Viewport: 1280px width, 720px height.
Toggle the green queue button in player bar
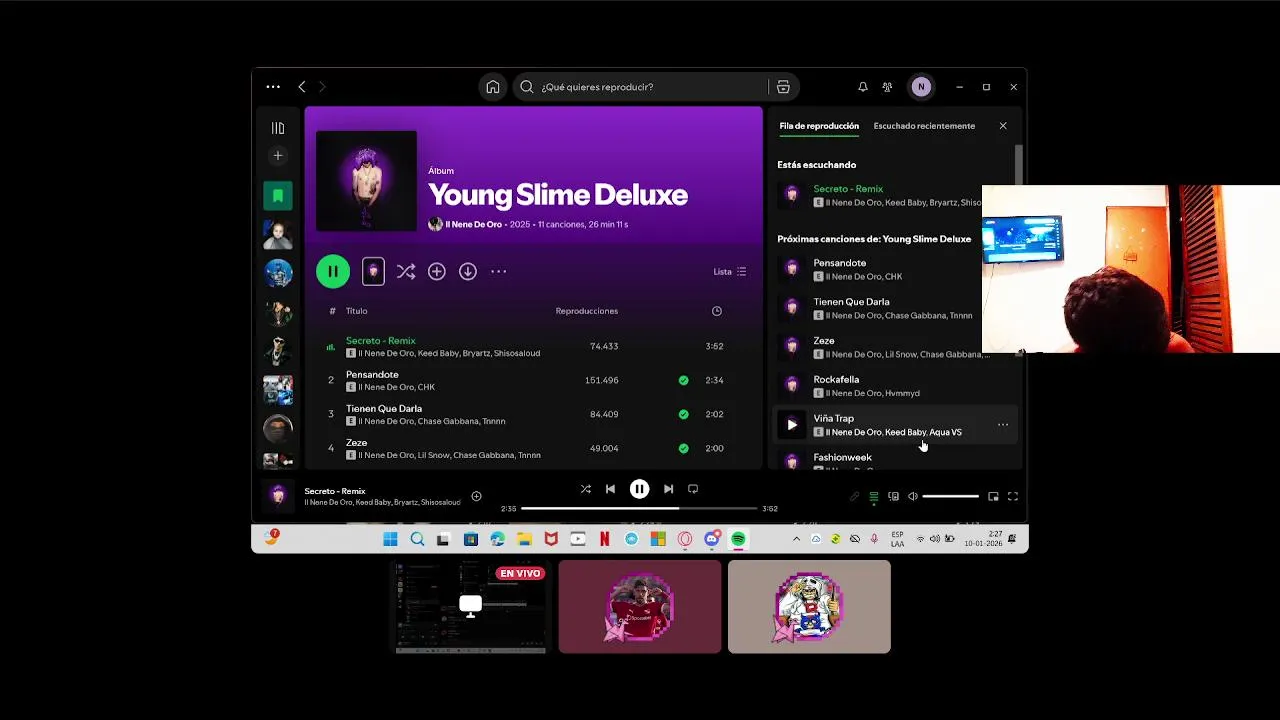tap(874, 496)
